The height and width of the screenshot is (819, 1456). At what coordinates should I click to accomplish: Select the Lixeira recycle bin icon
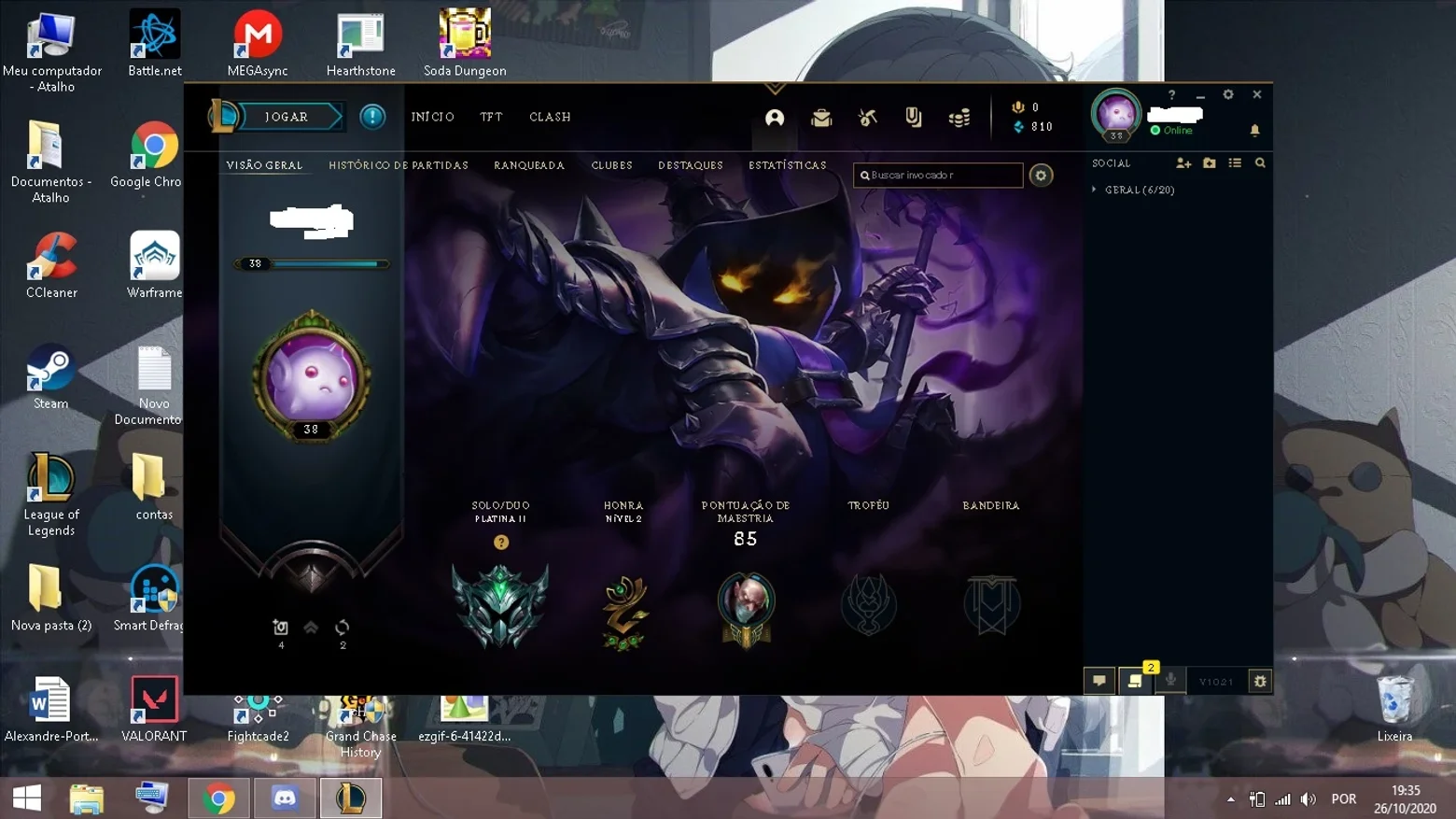click(x=1394, y=710)
